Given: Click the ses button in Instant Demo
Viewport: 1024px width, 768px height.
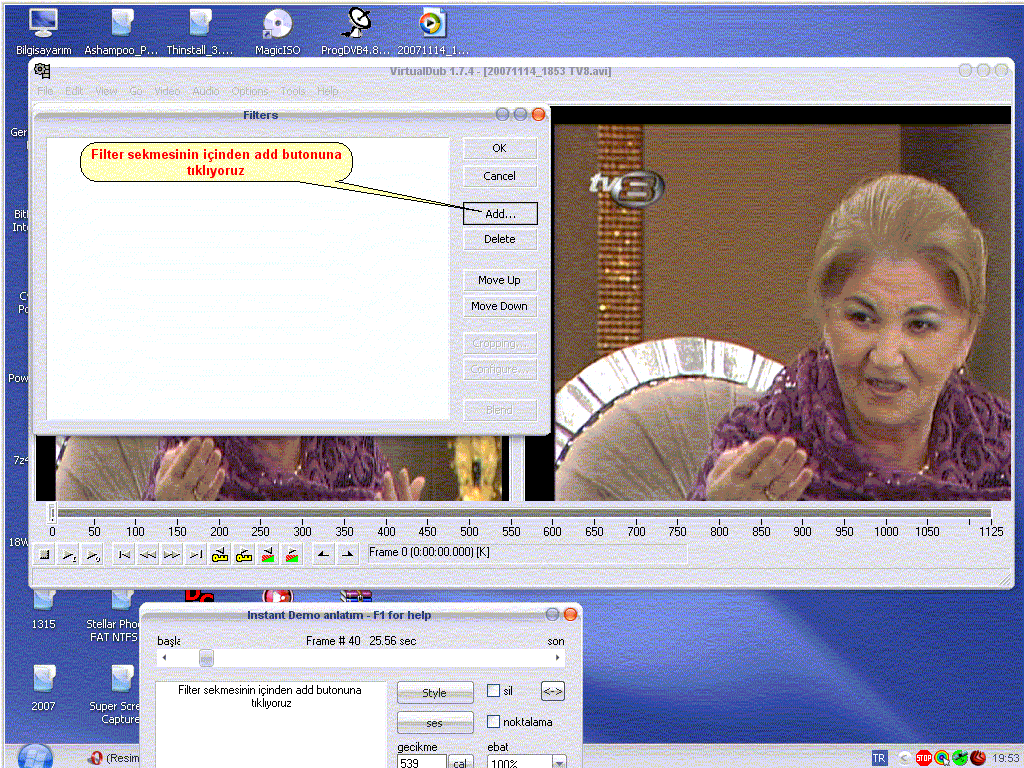Looking at the screenshot, I should point(435,723).
